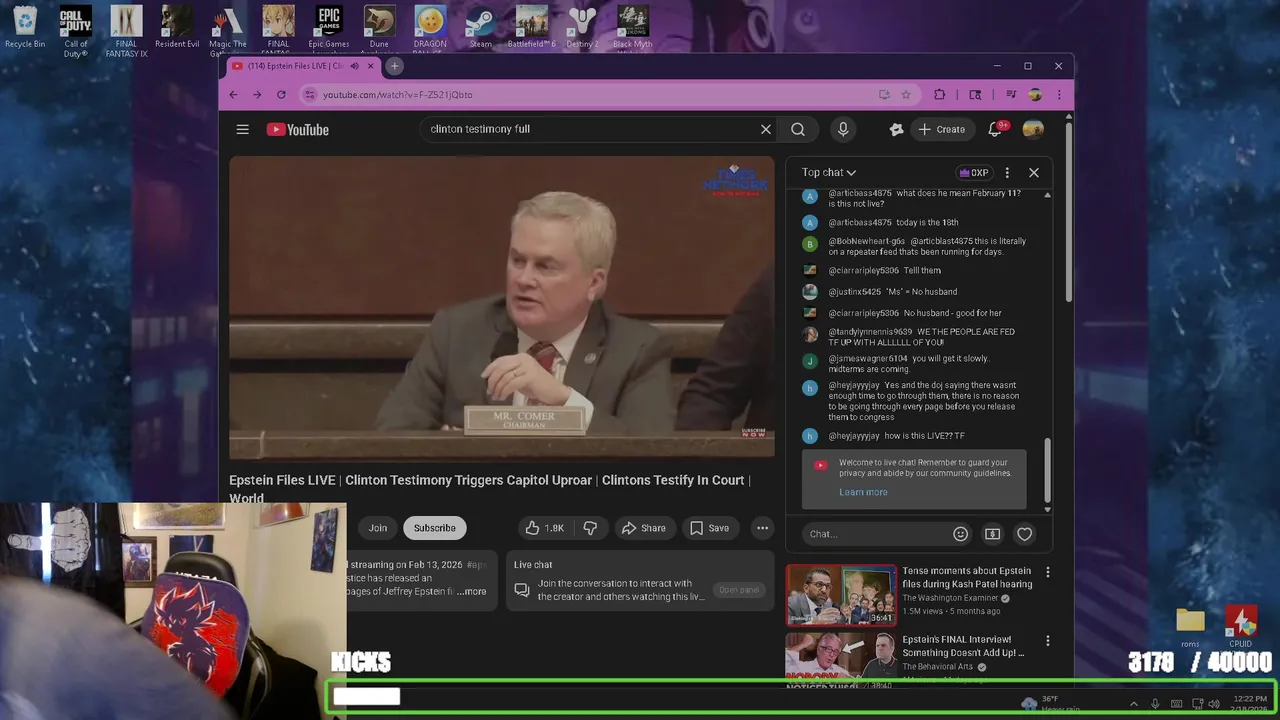Expand the description with ...more

click(x=471, y=591)
